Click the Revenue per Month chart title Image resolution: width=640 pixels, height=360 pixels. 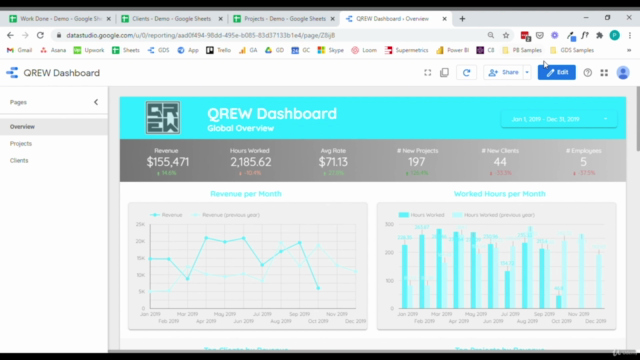[x=246, y=194]
